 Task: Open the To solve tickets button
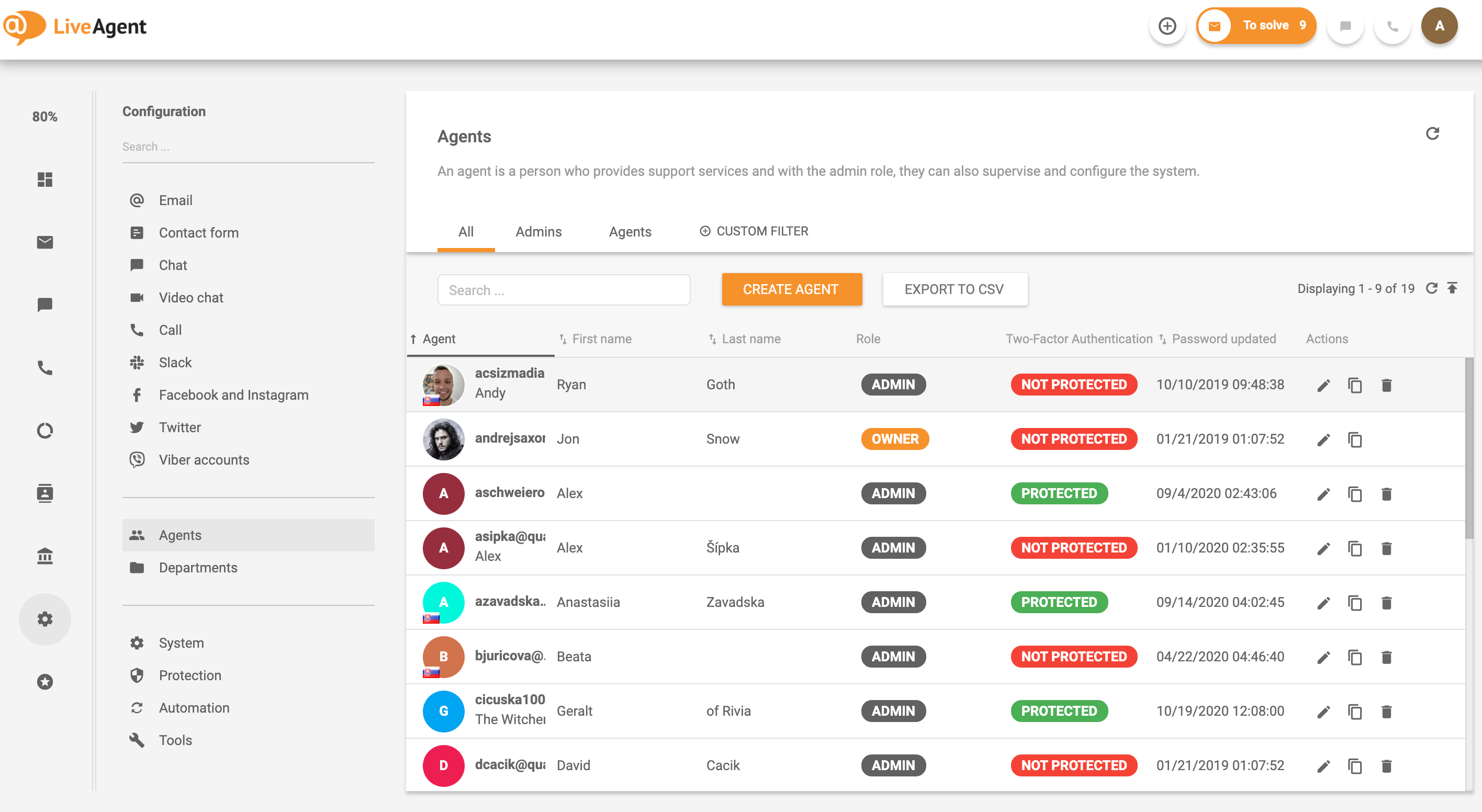1256,26
